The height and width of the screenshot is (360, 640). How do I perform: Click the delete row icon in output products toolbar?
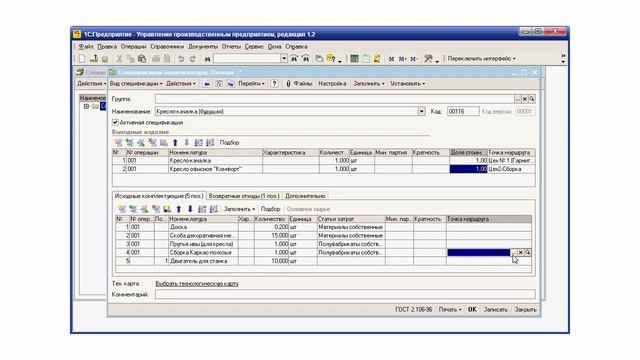click(152, 142)
